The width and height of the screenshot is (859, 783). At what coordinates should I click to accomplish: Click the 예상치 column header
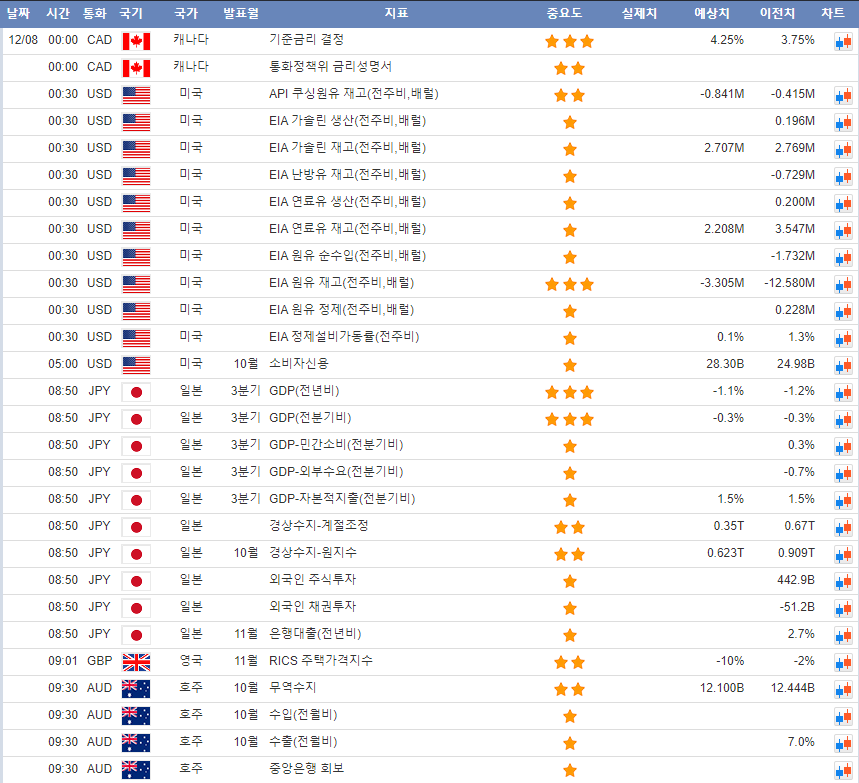(711, 13)
